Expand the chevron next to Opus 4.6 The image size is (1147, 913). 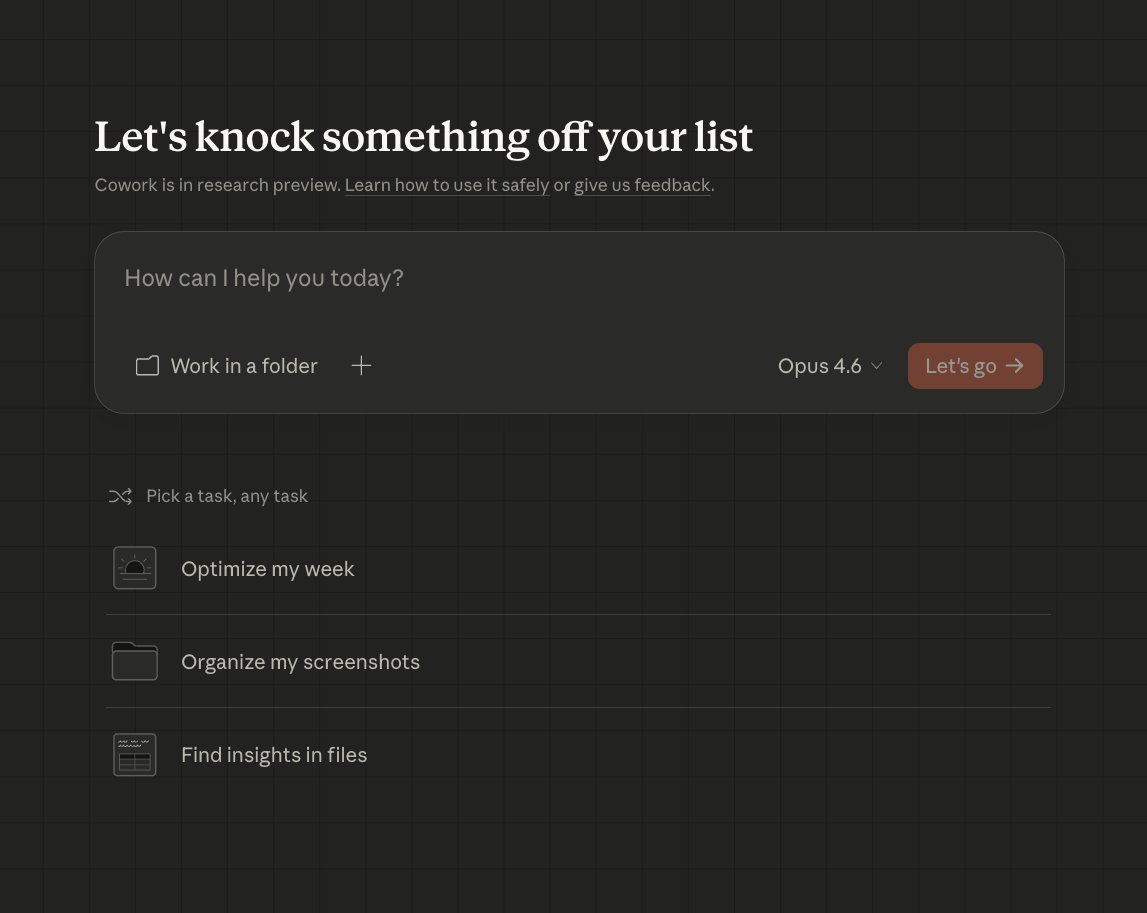pos(877,366)
